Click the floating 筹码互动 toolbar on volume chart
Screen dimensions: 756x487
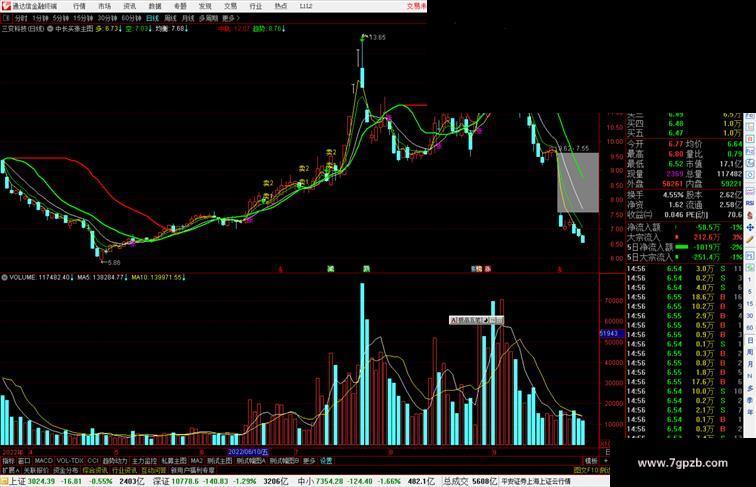tap(476, 320)
